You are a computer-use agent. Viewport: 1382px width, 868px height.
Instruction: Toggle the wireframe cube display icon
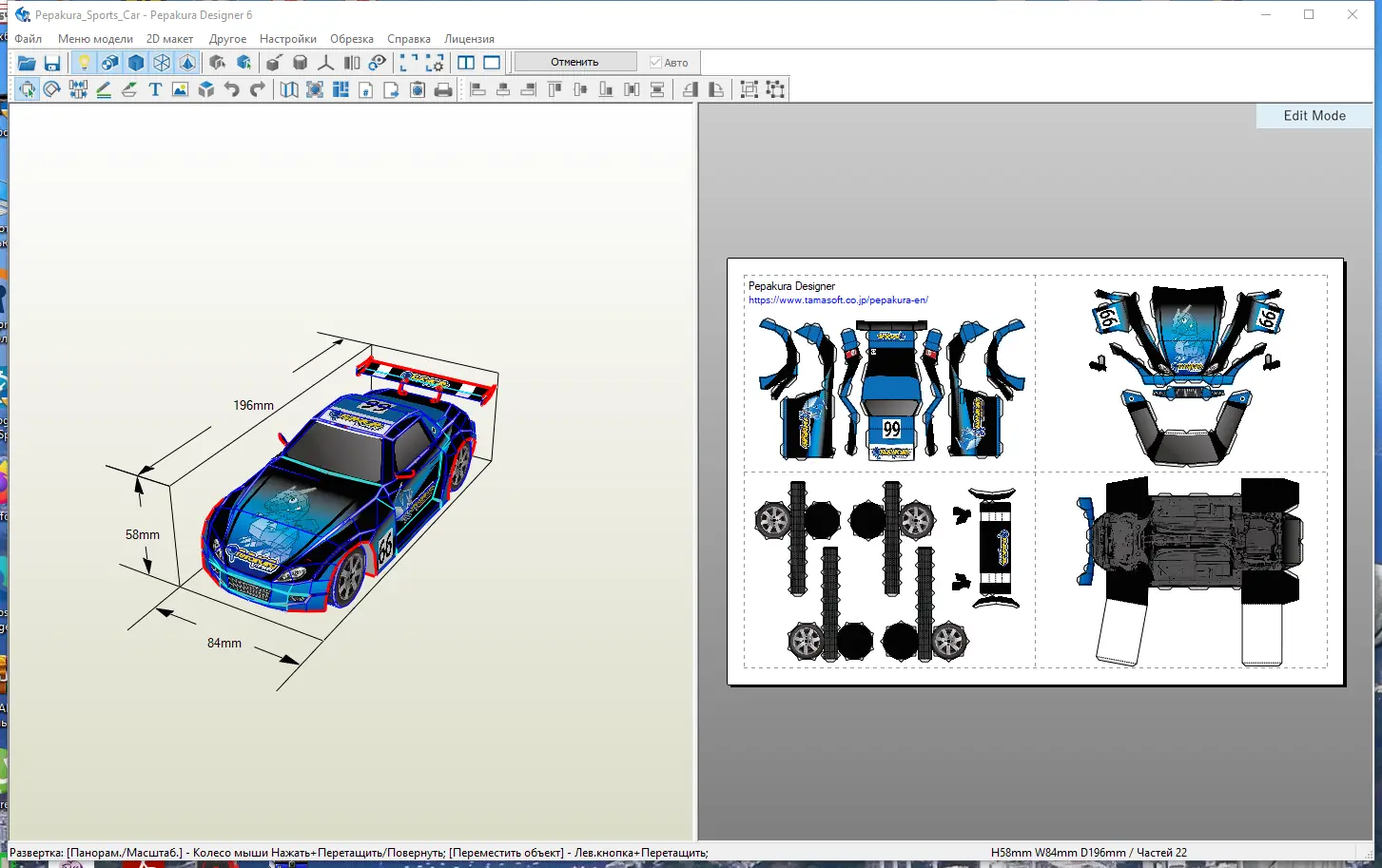[162, 63]
